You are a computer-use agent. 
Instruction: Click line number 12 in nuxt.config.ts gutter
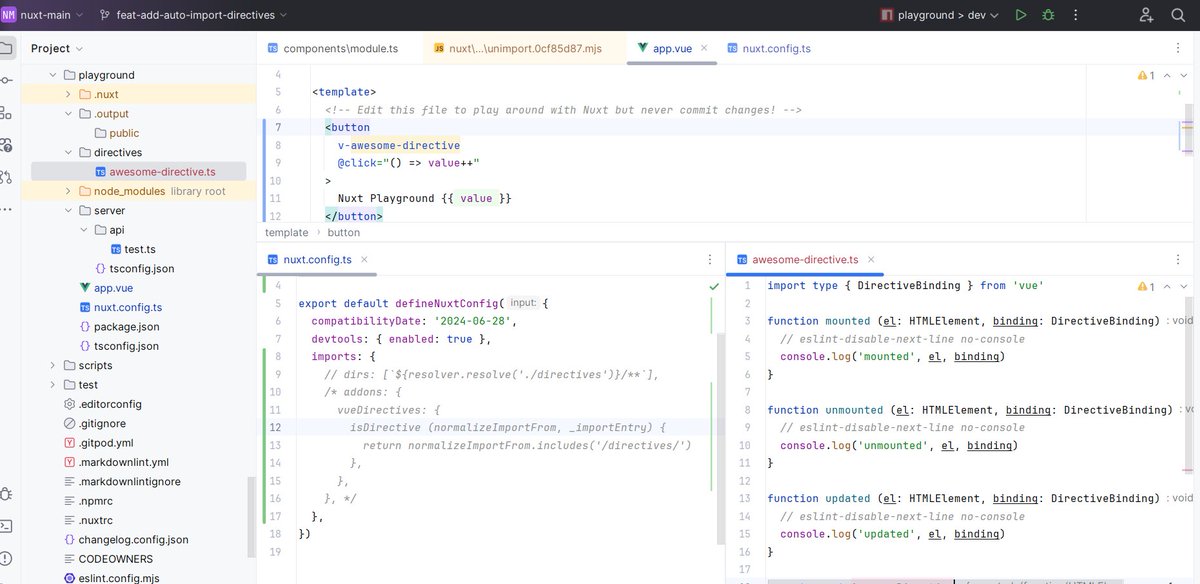tap(276, 427)
